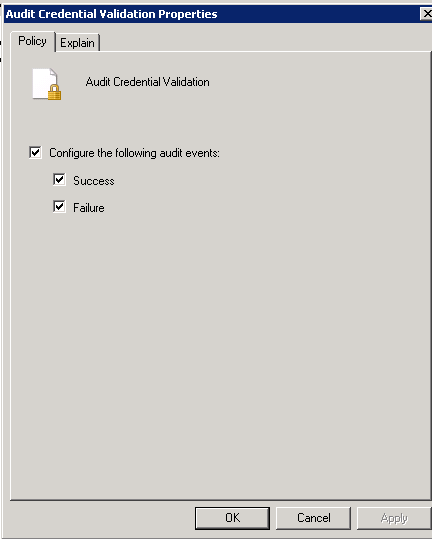This screenshot has width=432, height=539.
Task: Click the dialog title bar text
Action: [x=111, y=14]
